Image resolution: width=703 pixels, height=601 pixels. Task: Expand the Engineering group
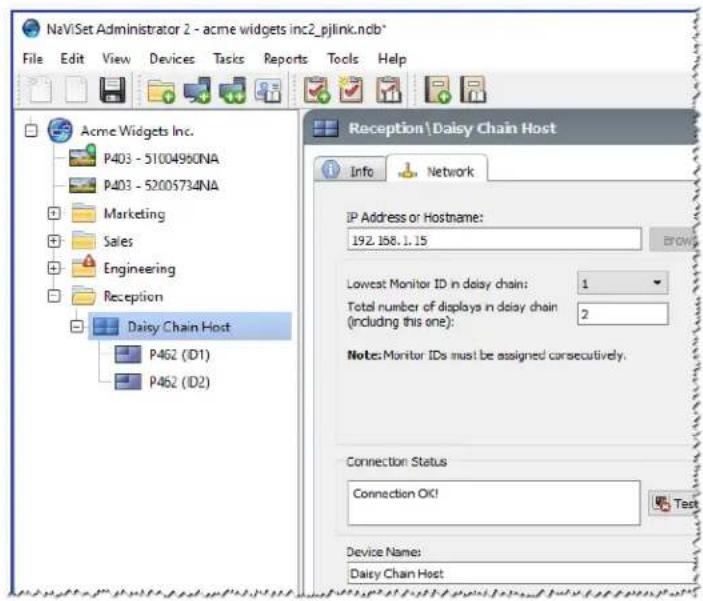click(54, 268)
